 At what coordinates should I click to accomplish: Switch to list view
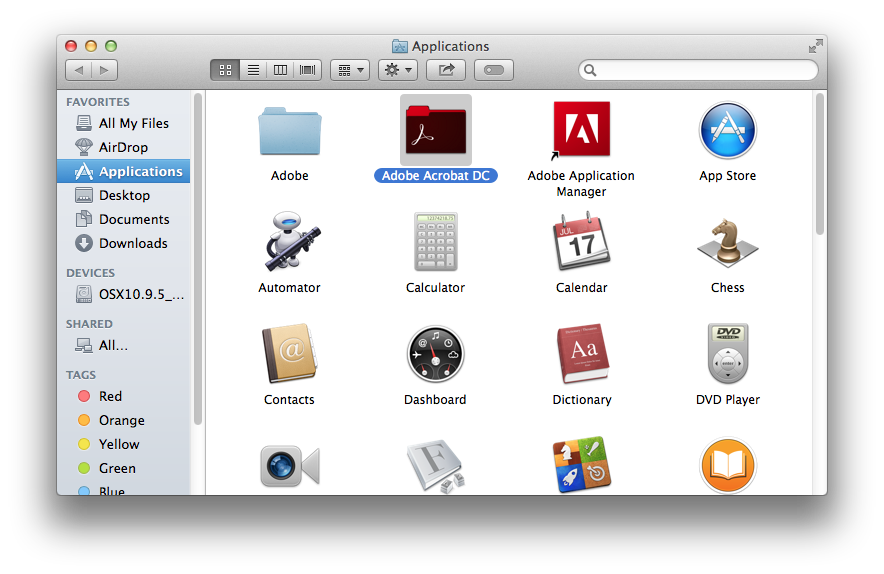pyautogui.click(x=253, y=70)
